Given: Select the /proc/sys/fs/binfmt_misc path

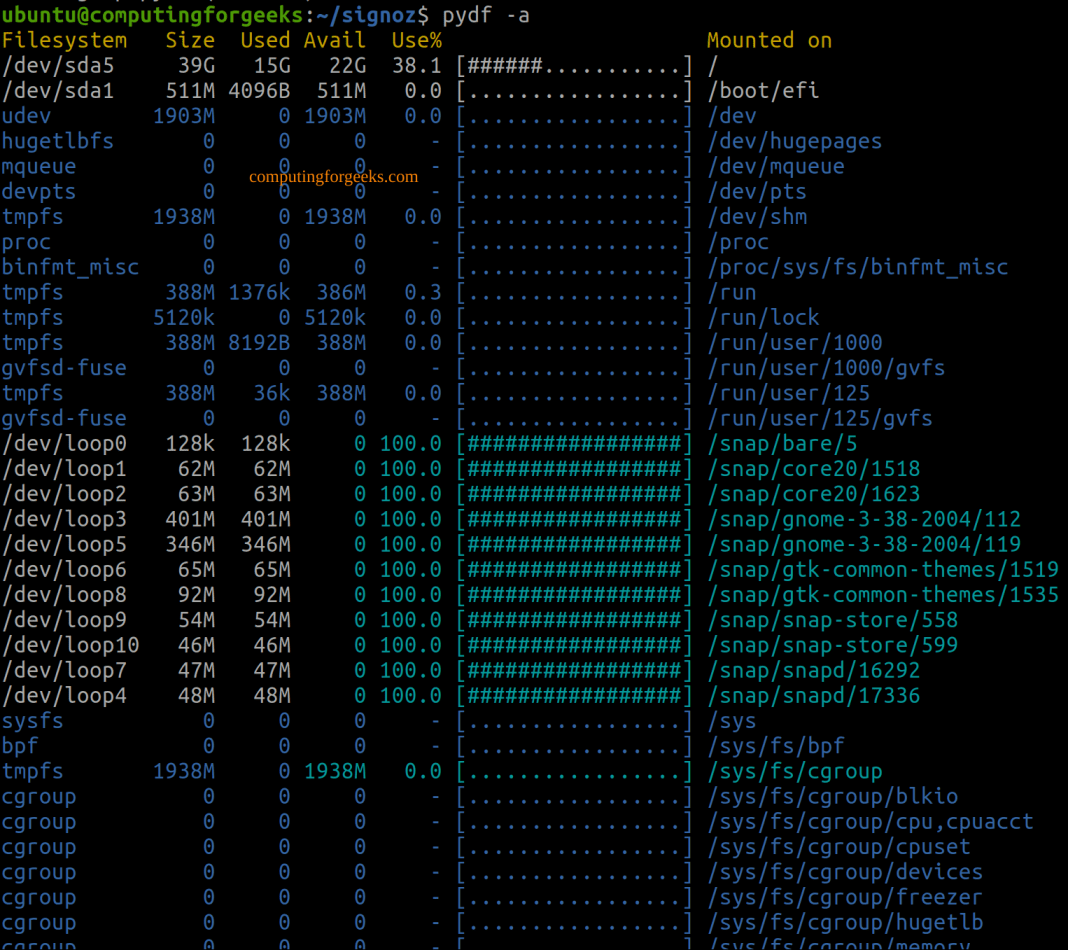Looking at the screenshot, I should point(858,267).
